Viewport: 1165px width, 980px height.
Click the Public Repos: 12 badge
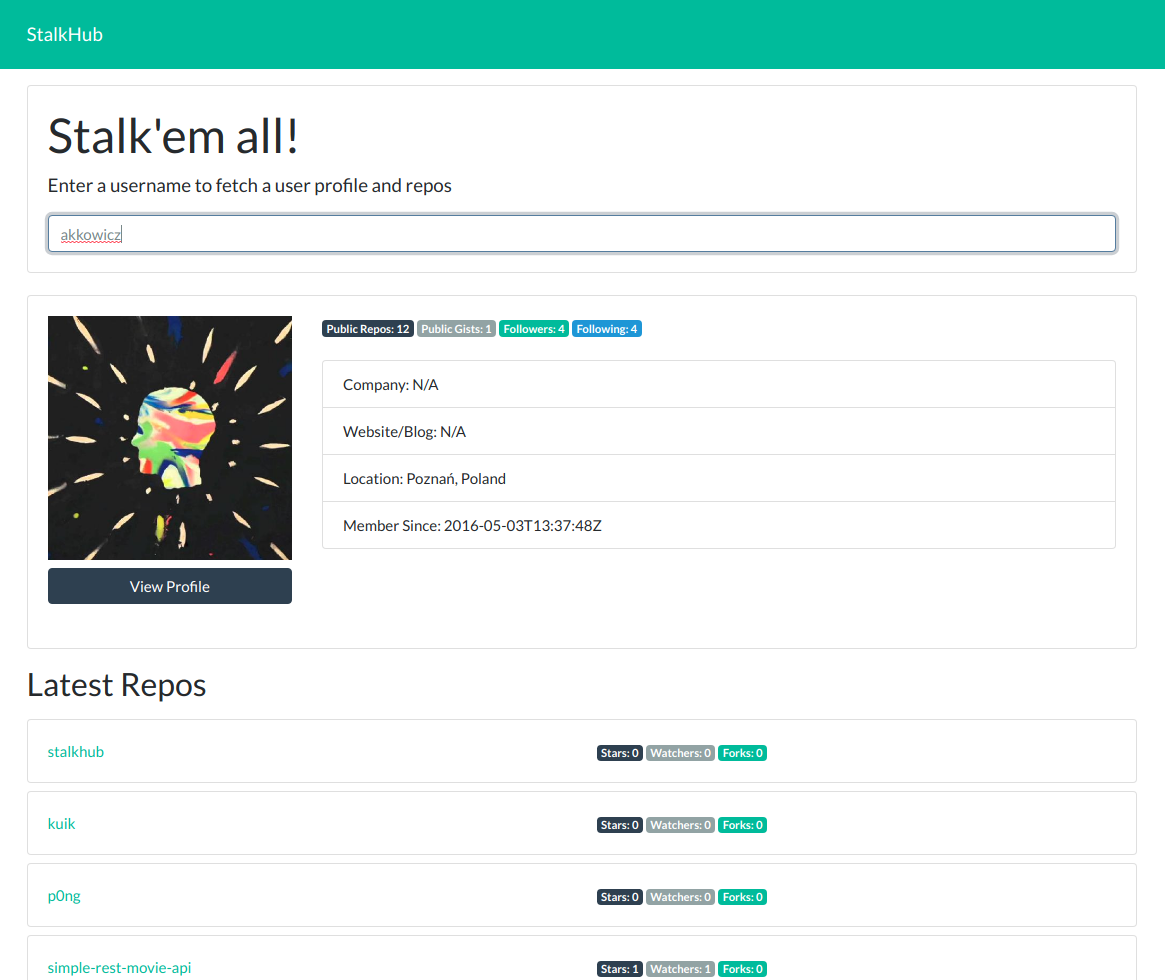point(368,329)
